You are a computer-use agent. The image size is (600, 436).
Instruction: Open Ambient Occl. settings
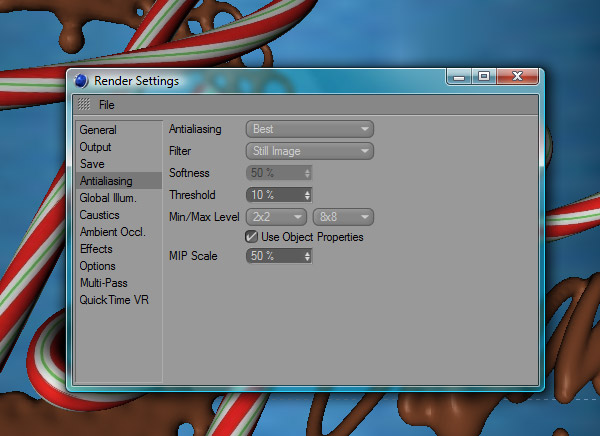(119, 232)
